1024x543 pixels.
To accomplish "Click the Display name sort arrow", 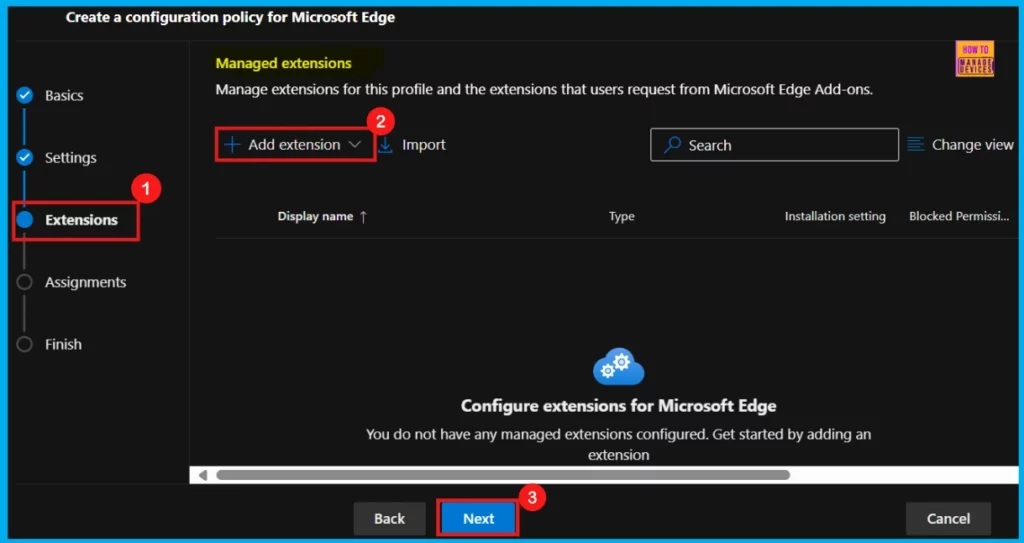I will tap(363, 217).
